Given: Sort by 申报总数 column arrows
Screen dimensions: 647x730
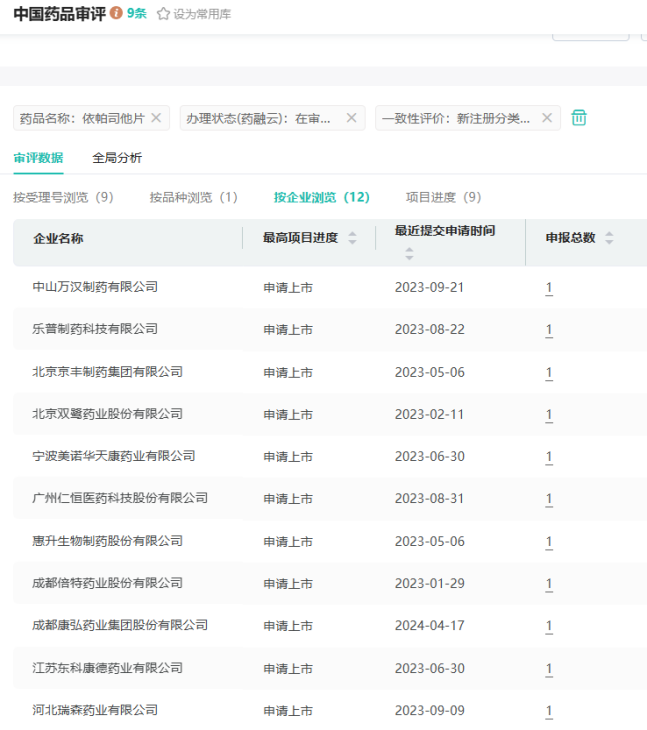Looking at the screenshot, I should [x=609, y=238].
